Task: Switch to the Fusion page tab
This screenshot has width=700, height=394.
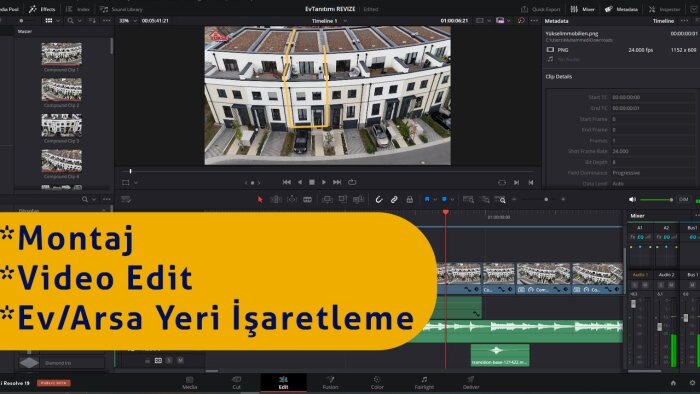Action: click(x=330, y=383)
